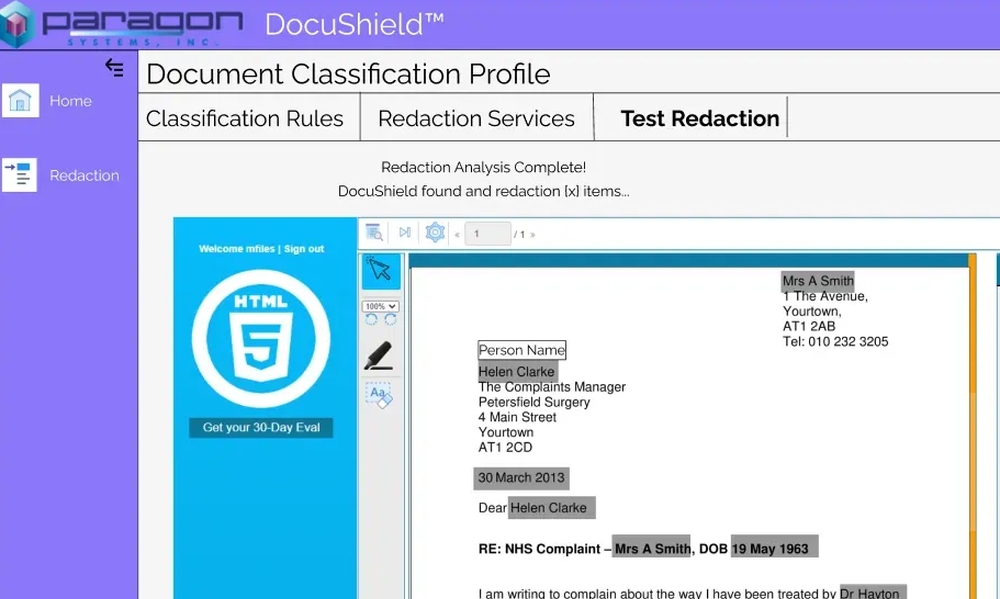Select the Test Redaction tab
Image resolution: width=1000 pixels, height=599 pixels.
700,119
